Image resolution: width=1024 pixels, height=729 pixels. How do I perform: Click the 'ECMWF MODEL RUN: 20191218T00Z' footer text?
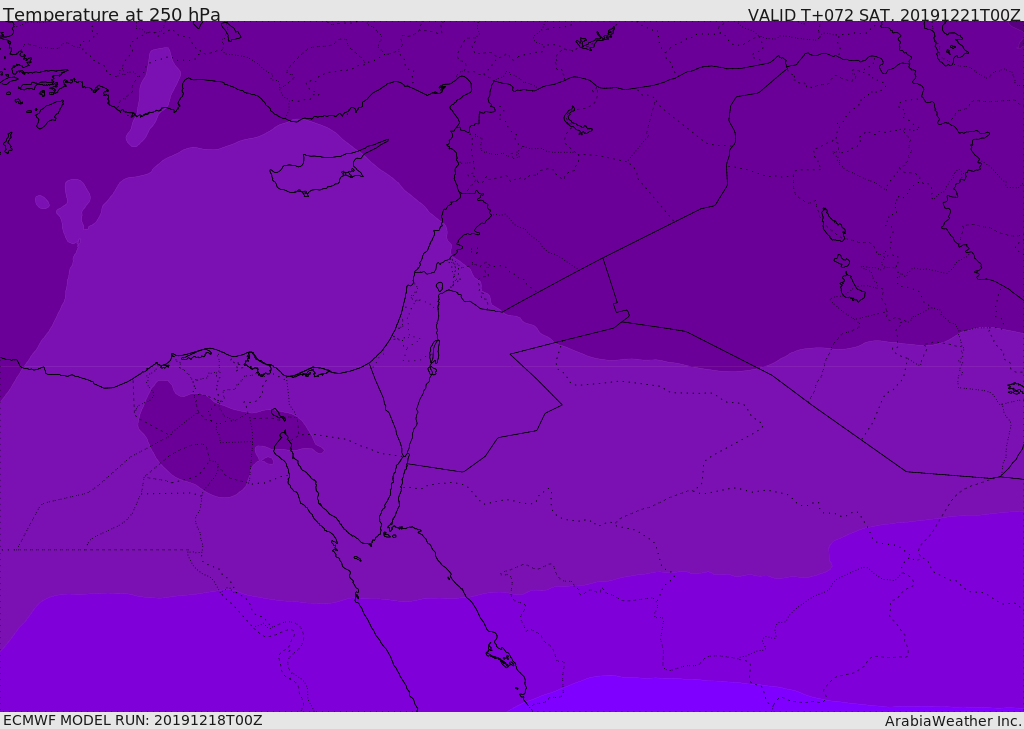(133, 720)
